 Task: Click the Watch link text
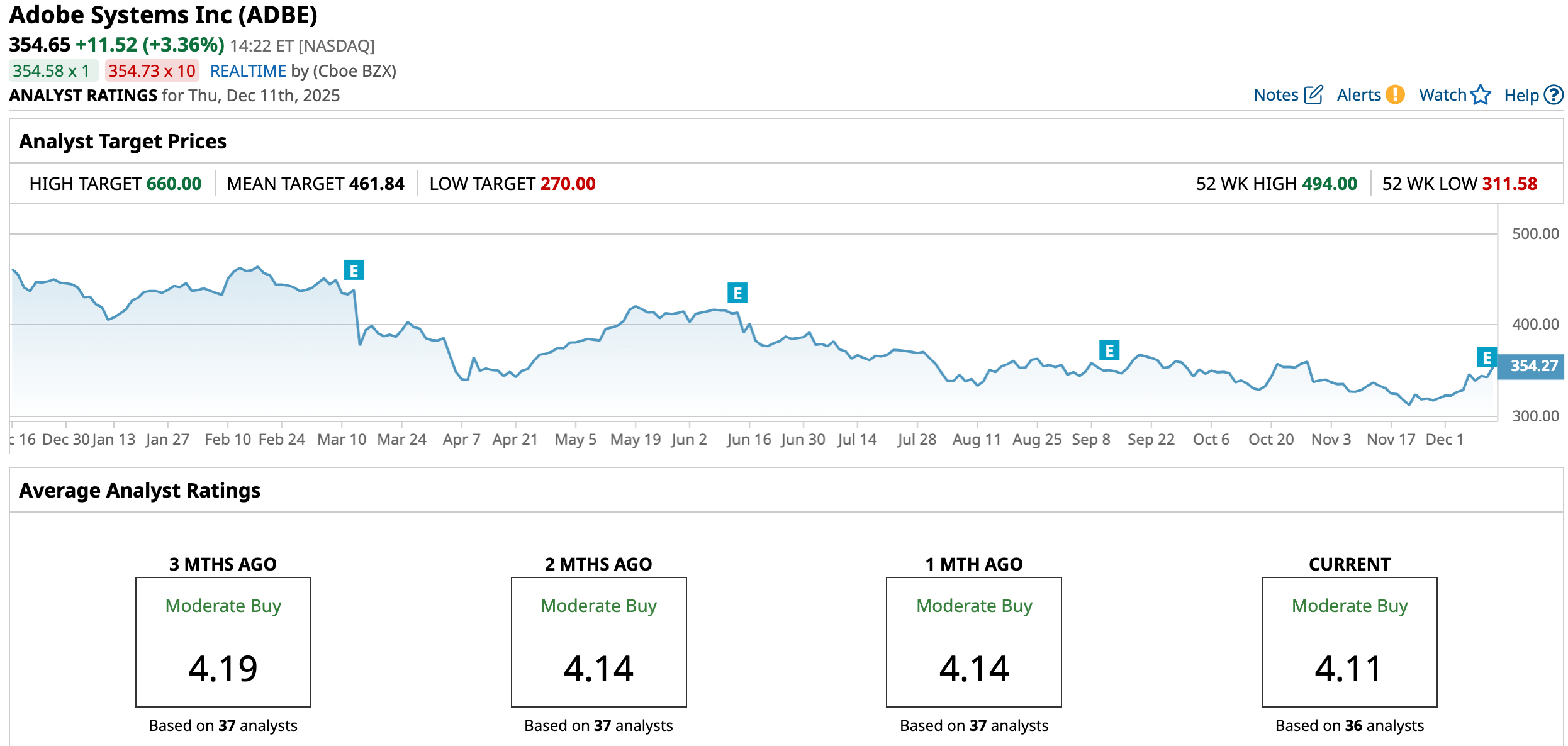tap(1442, 95)
